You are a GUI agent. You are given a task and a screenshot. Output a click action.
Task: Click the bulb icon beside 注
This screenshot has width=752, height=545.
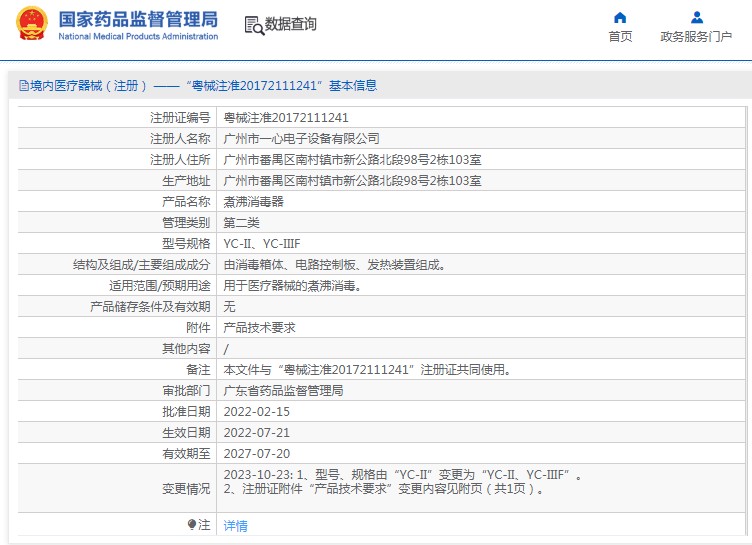coord(192,524)
